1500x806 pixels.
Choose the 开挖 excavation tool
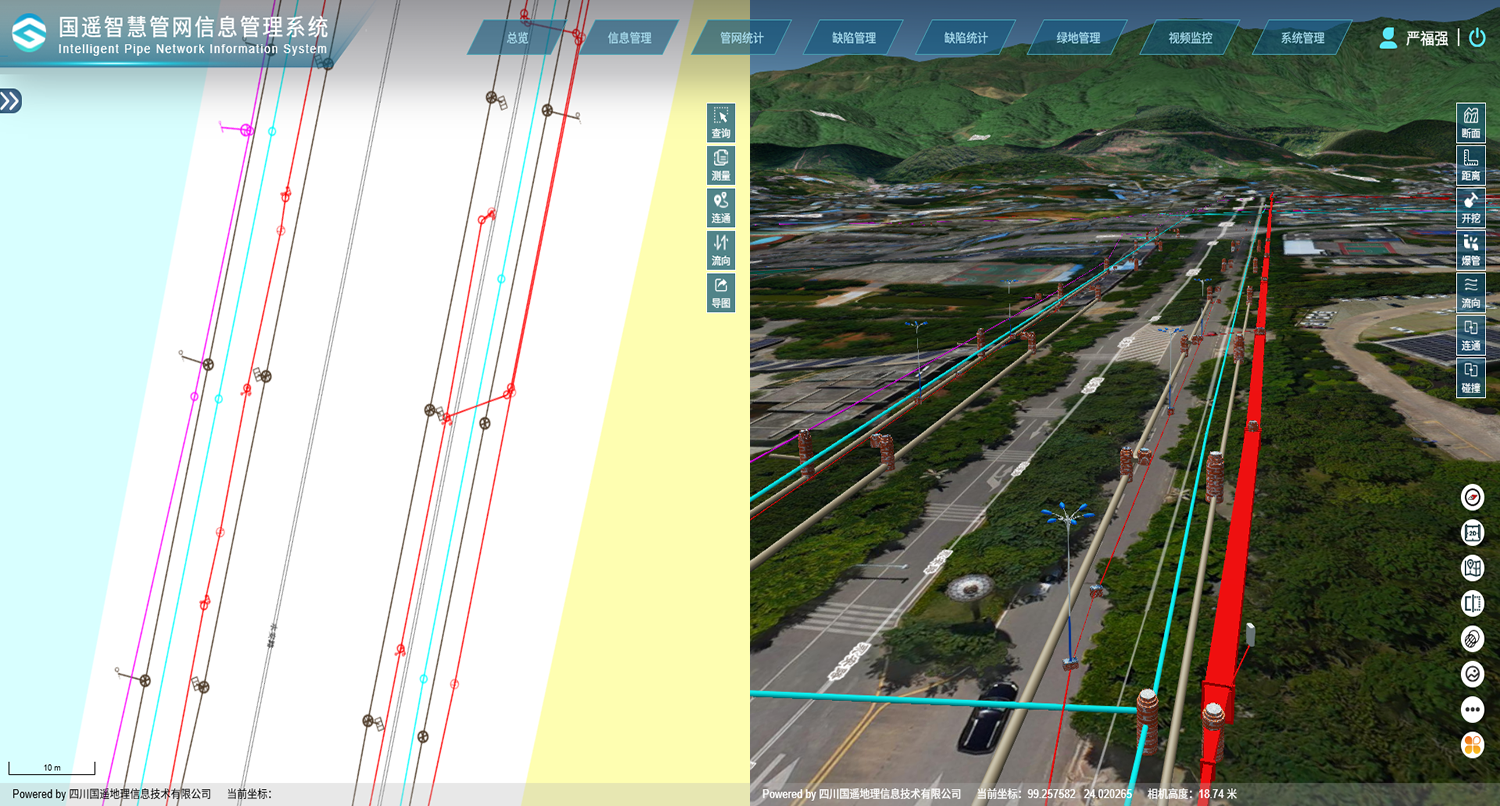[x=1470, y=208]
